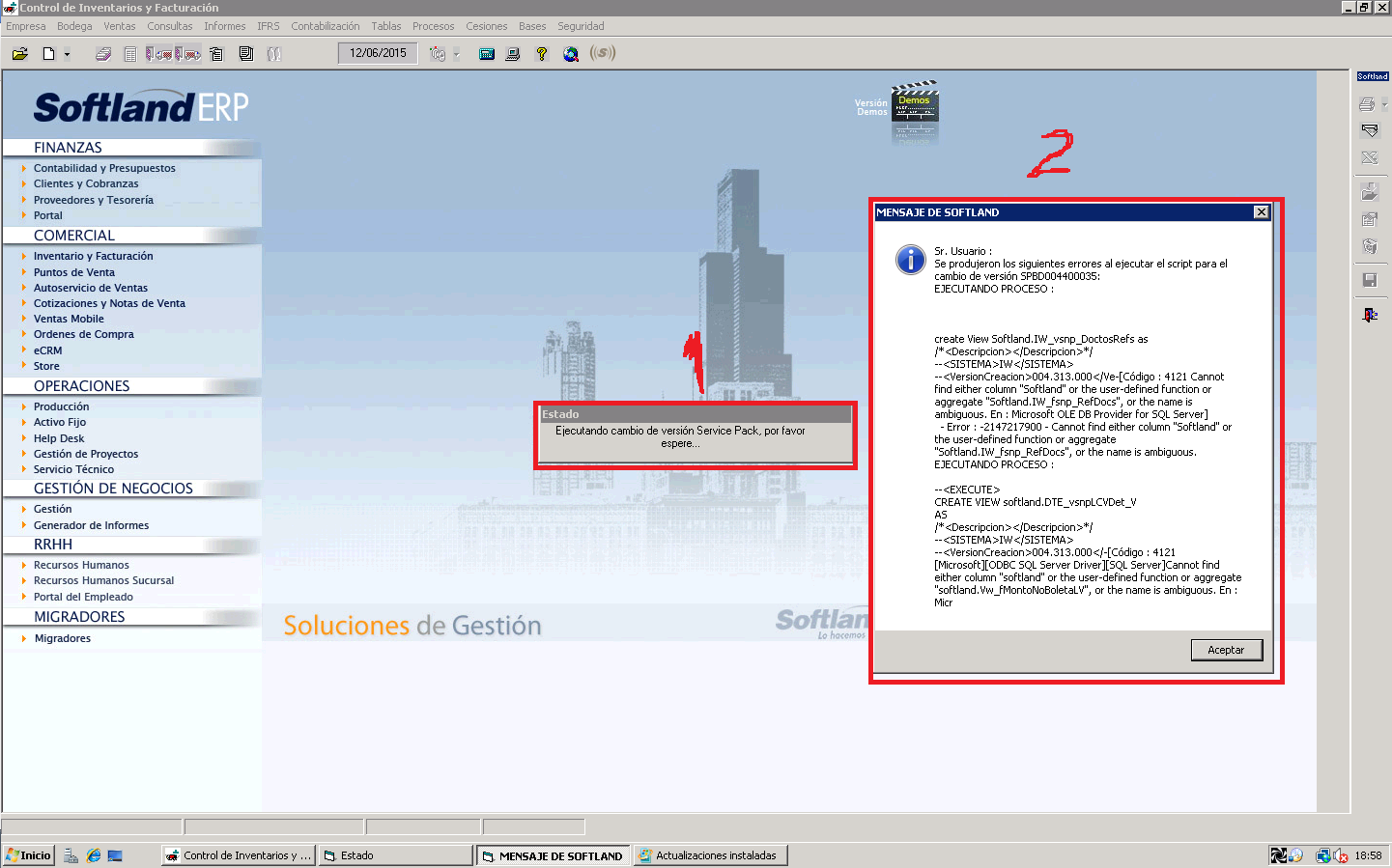
Task: Open Clientes y Cobranzas module
Action: click(86, 183)
